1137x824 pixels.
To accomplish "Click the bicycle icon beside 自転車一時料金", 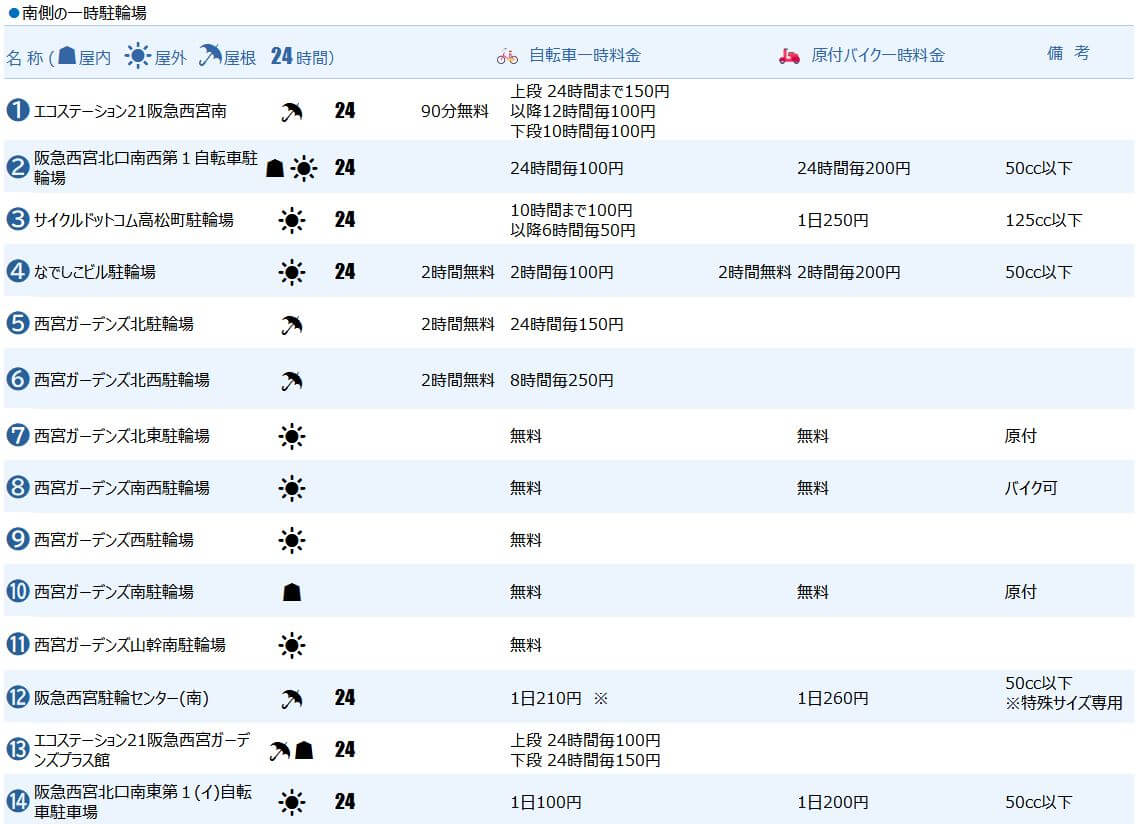I will (x=507, y=56).
